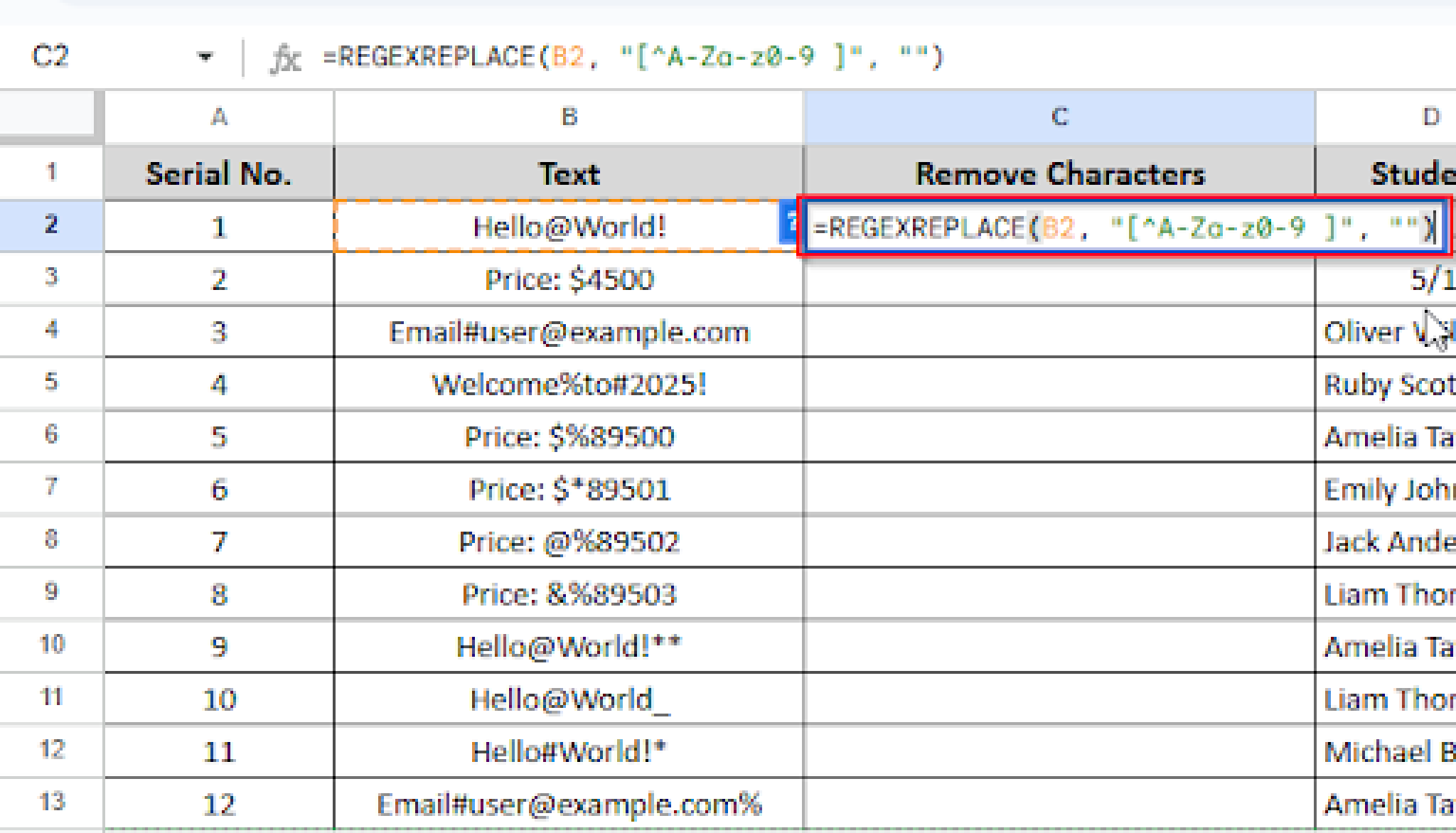Click the select-all corner box
The width and height of the screenshot is (1456, 833).
(47, 114)
